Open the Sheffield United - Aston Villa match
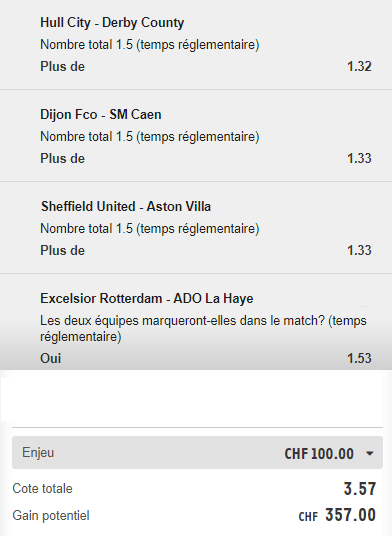This screenshot has width=392, height=536. (126, 206)
